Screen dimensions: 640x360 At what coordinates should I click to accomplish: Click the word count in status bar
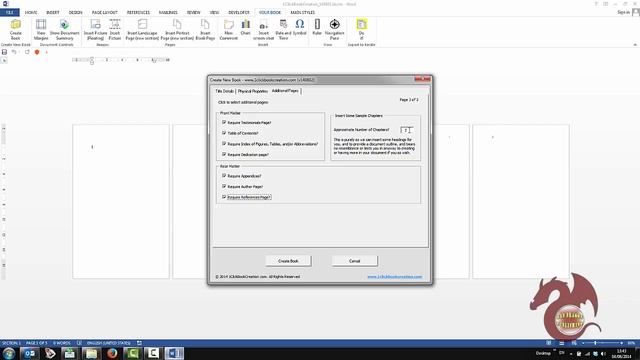pos(62,343)
